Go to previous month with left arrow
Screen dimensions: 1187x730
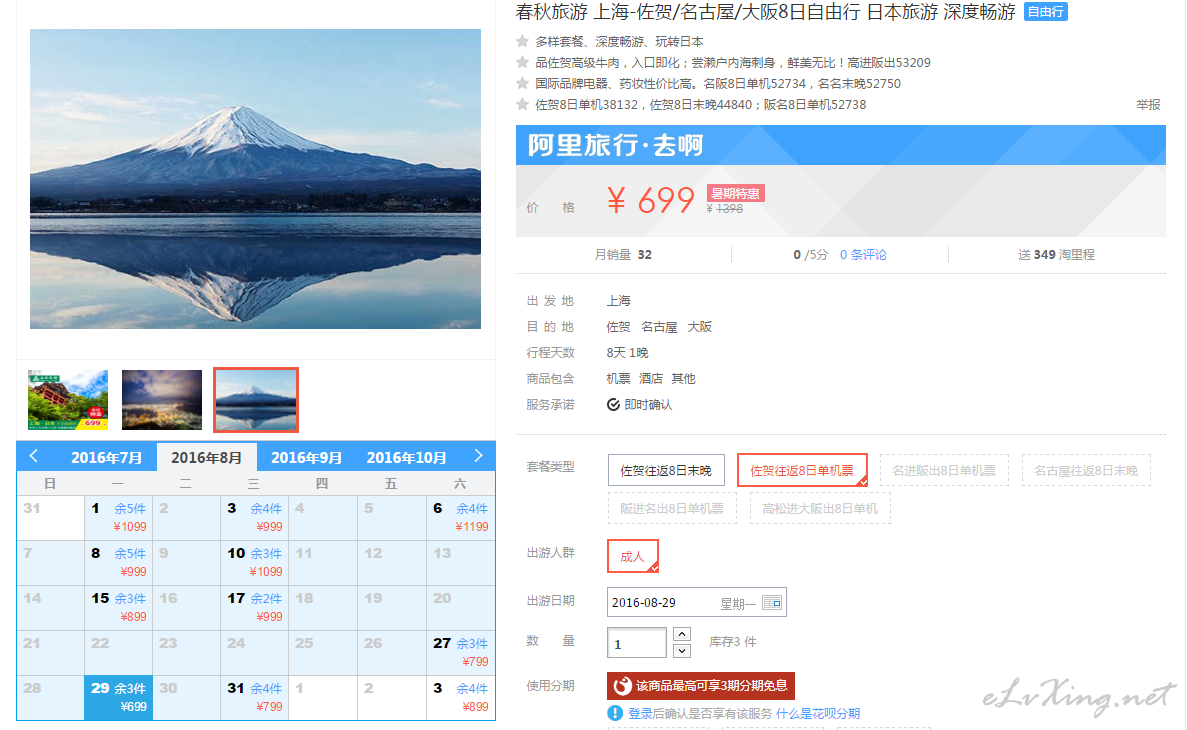(33, 456)
